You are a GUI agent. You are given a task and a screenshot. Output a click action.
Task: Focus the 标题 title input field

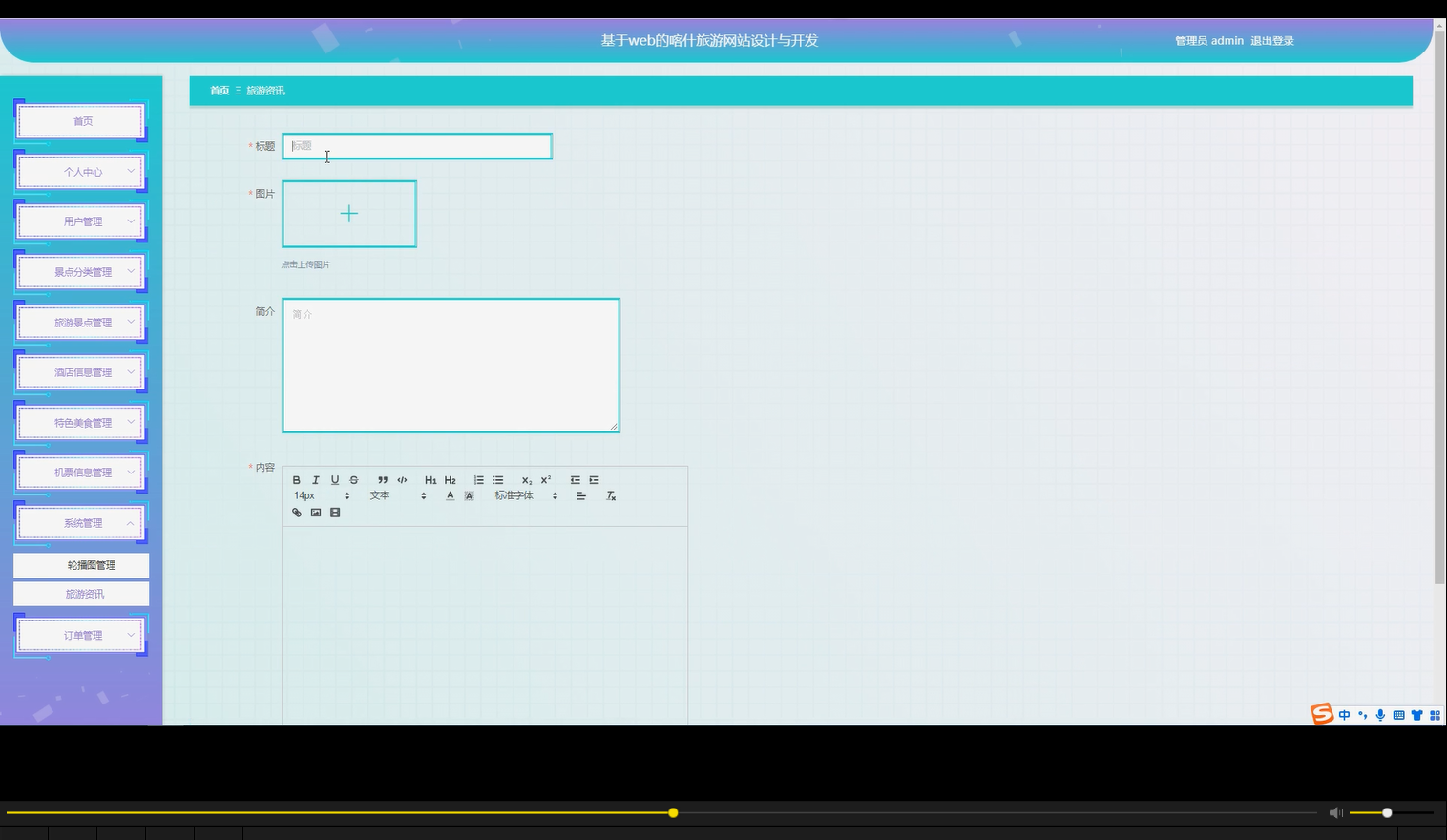tap(417, 146)
